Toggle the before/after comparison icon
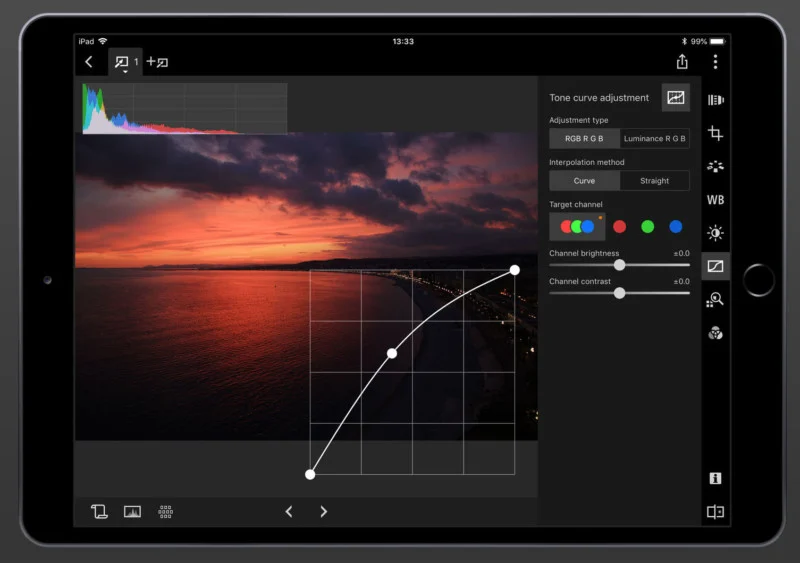The image size is (800, 563). click(715, 511)
